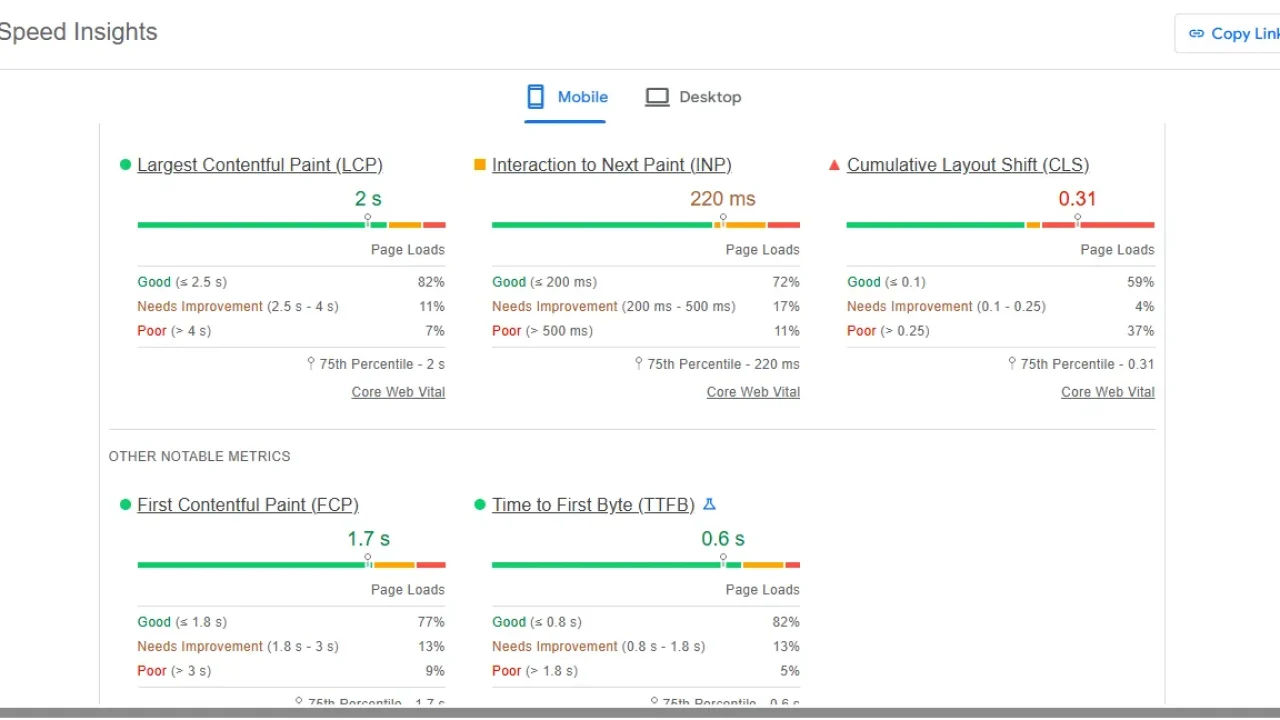Click Core Web Vital link under CLS
Image resolution: width=1280 pixels, height=720 pixels.
pyautogui.click(x=1107, y=391)
